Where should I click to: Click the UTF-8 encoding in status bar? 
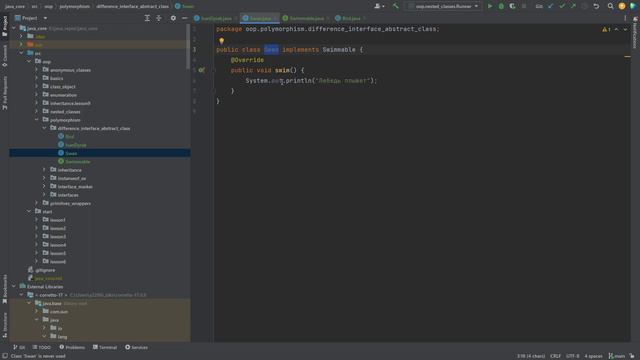tap(573, 356)
